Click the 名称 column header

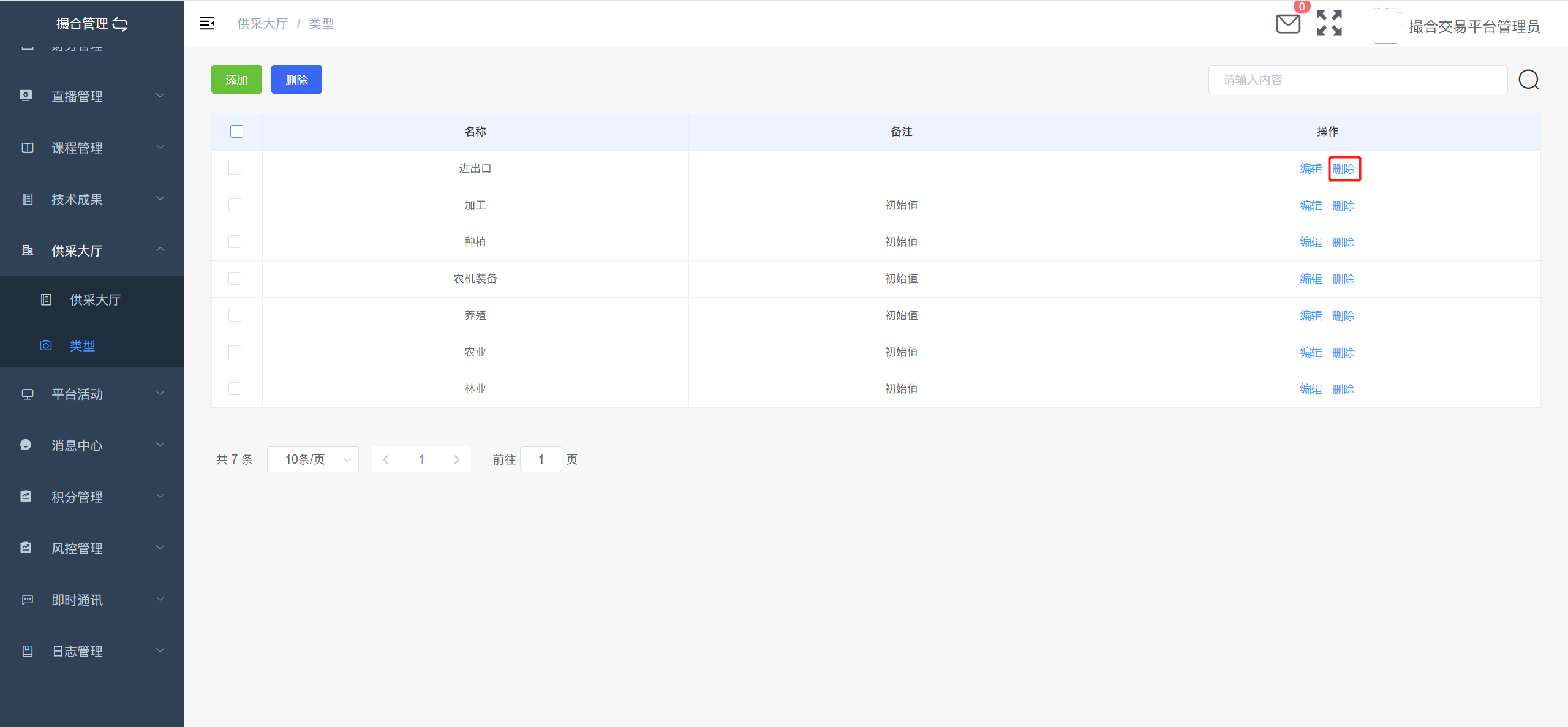[475, 132]
